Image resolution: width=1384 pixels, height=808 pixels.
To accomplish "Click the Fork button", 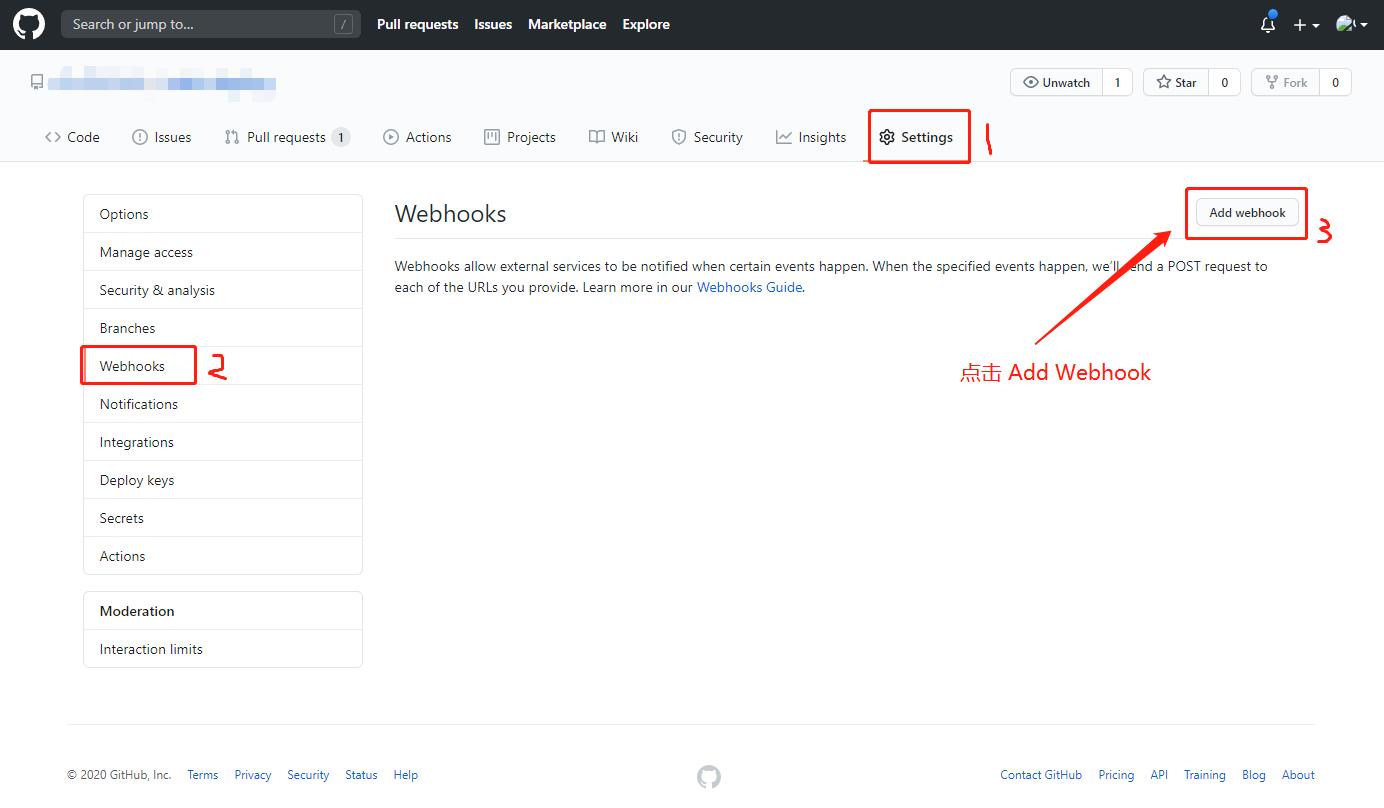I will pos(1286,82).
